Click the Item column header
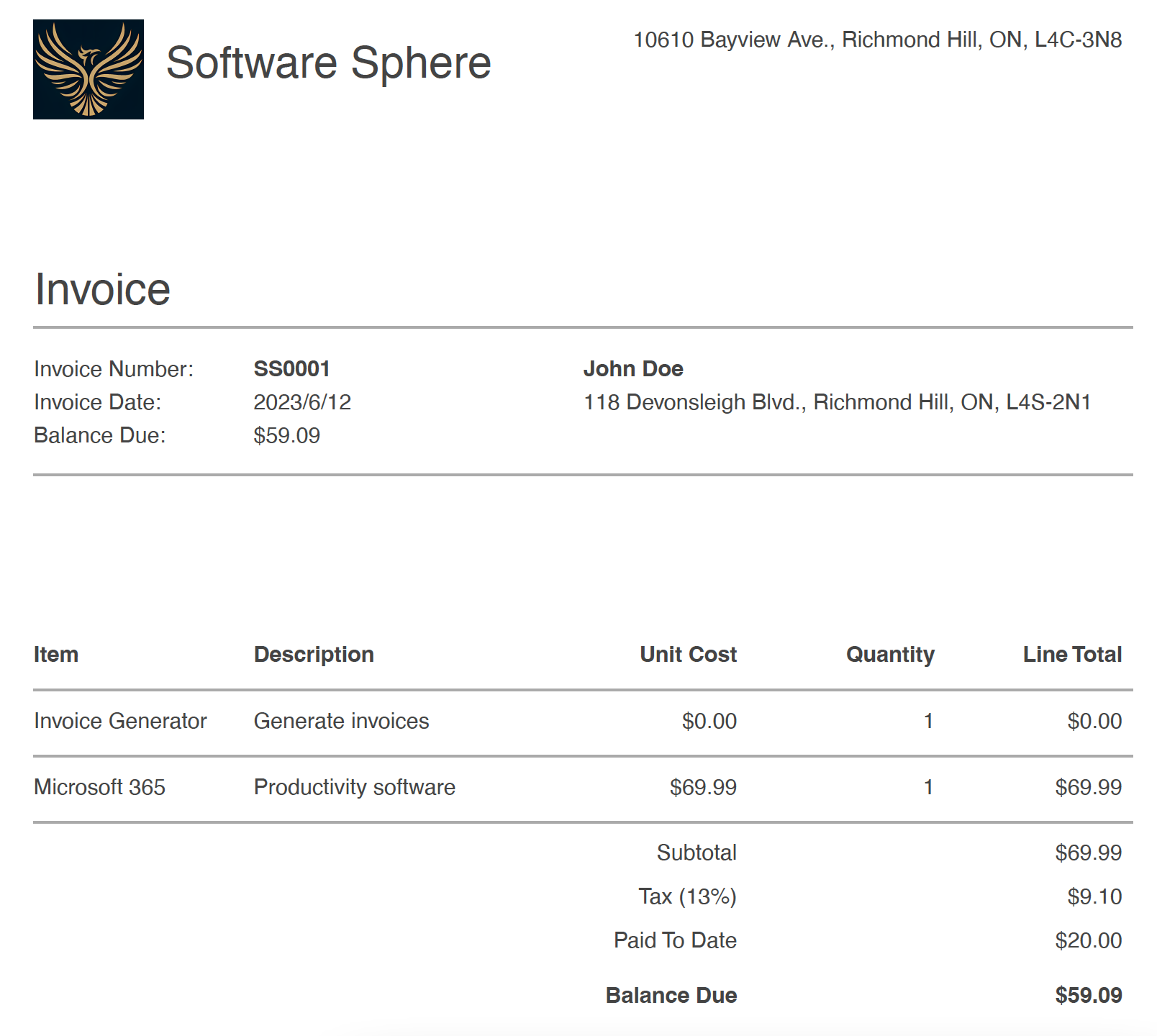The height and width of the screenshot is (1036, 1157). point(56,655)
